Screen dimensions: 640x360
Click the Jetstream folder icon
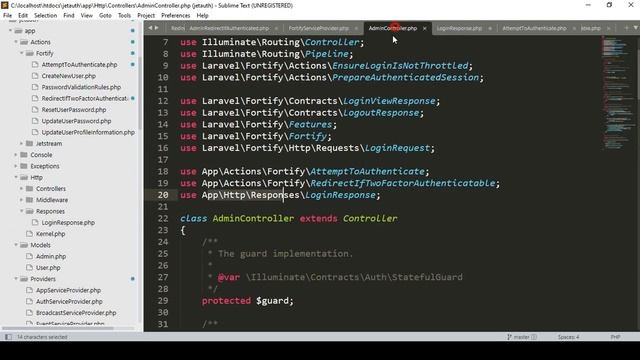(29, 143)
